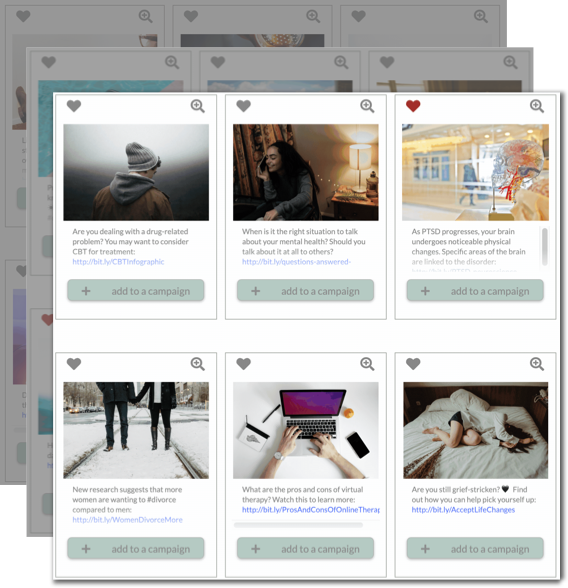
Task: Click magnifier on back window's third card
Action: 481,16
